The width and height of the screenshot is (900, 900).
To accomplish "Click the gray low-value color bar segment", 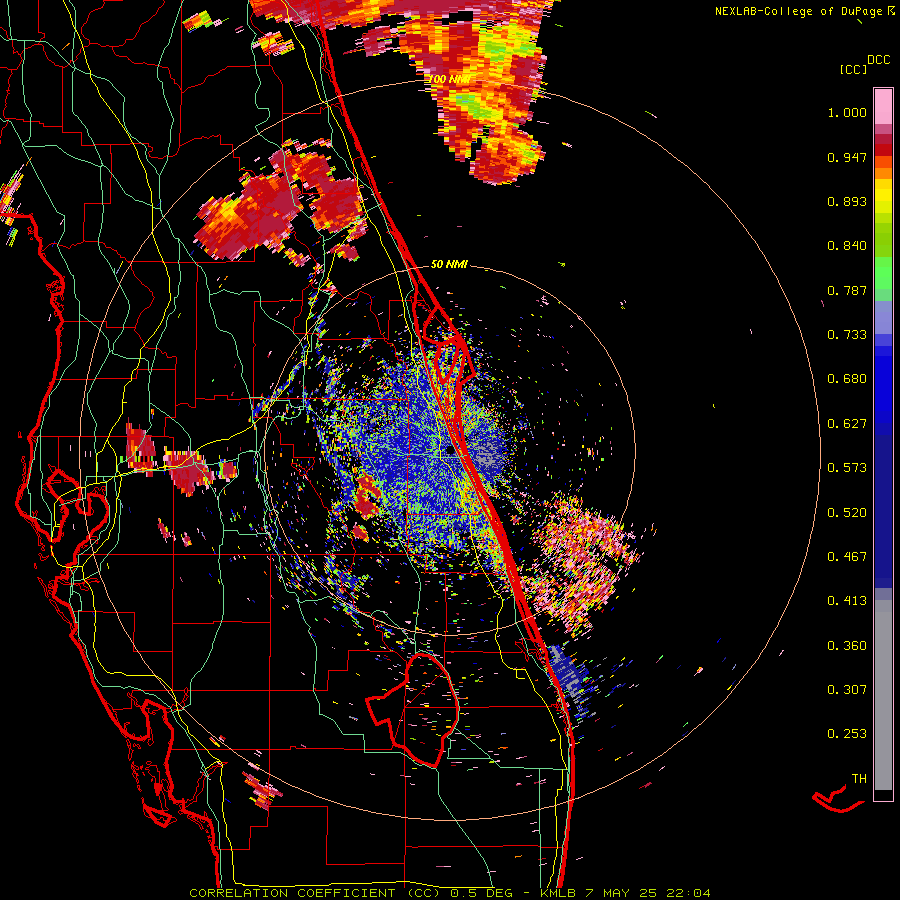I will [x=883, y=695].
